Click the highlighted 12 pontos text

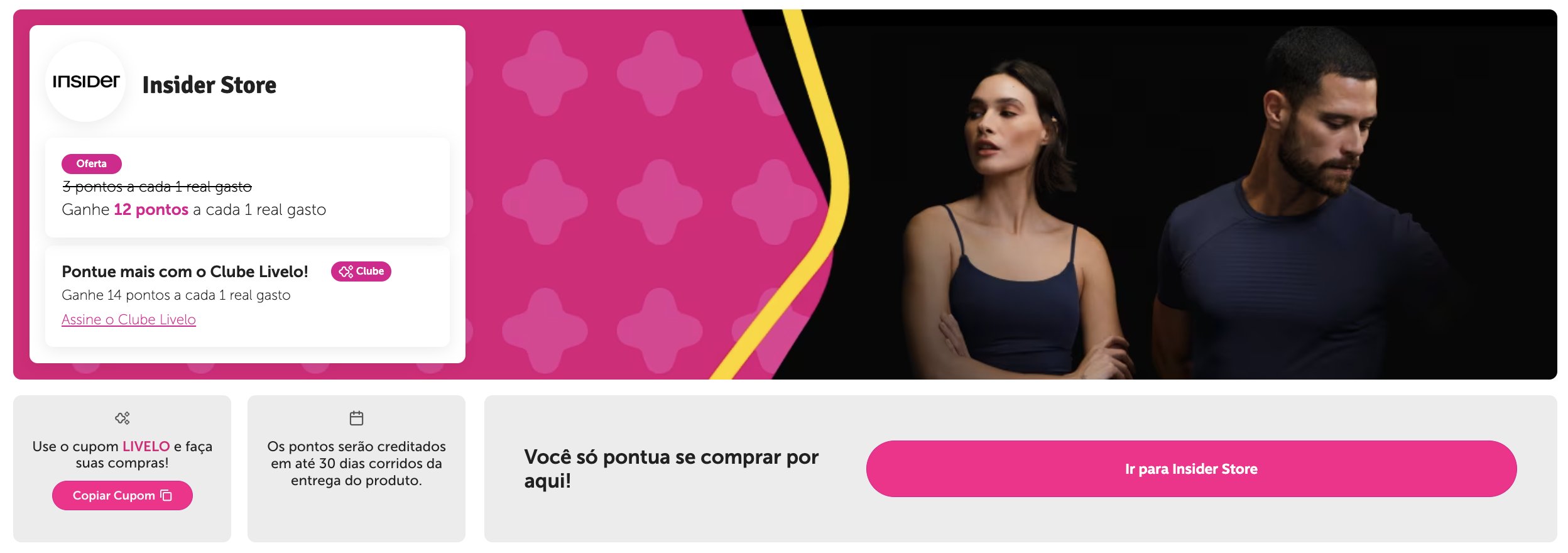pos(151,210)
